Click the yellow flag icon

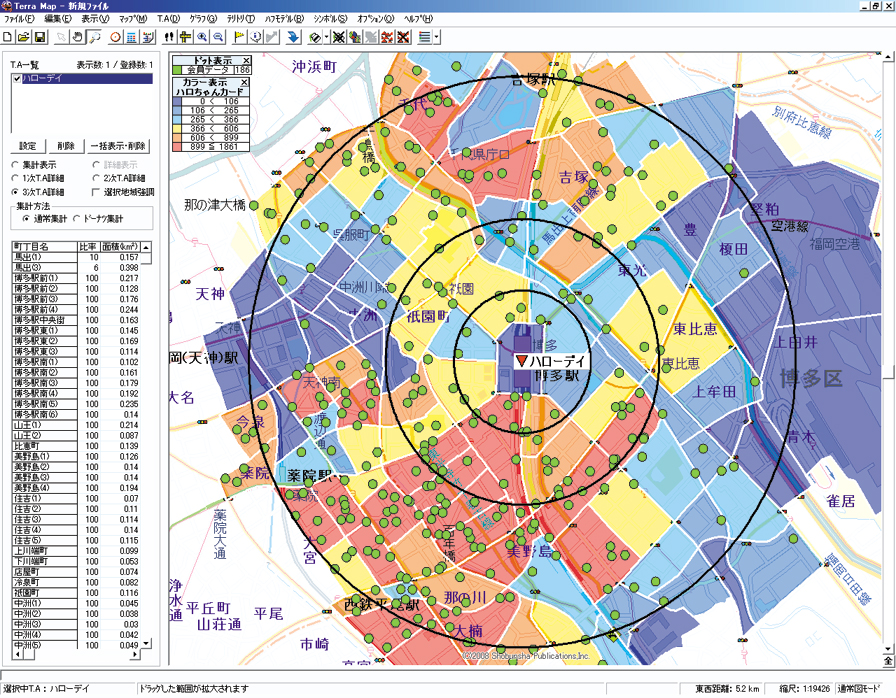click(x=239, y=37)
